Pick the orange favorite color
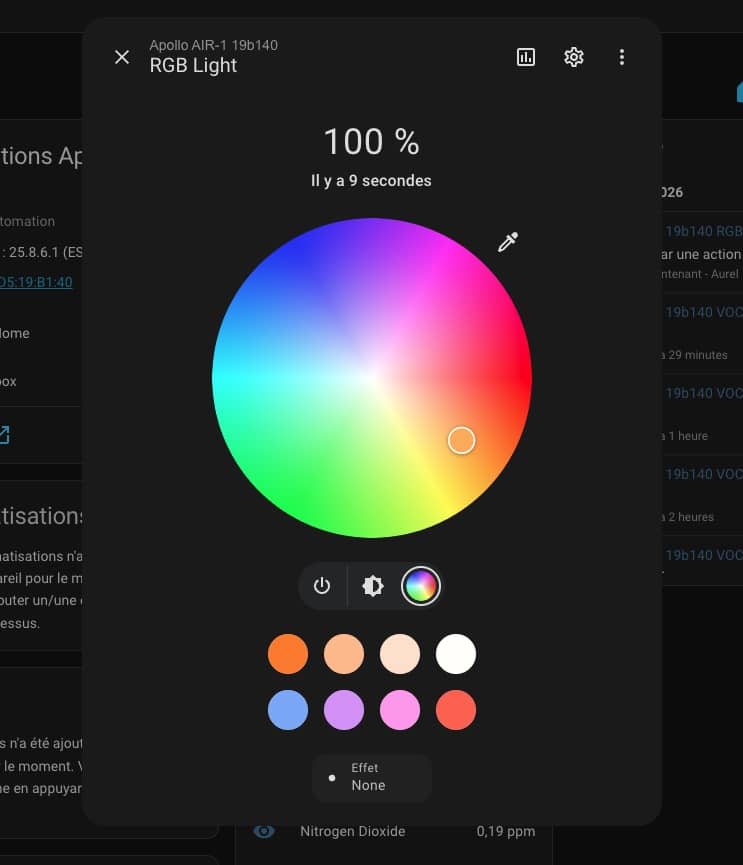 tap(288, 654)
